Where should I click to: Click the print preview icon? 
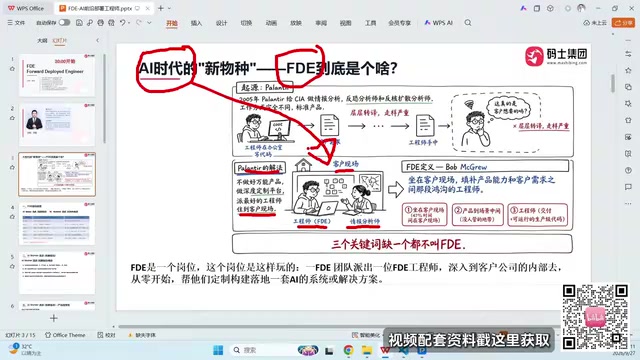pos(111,23)
